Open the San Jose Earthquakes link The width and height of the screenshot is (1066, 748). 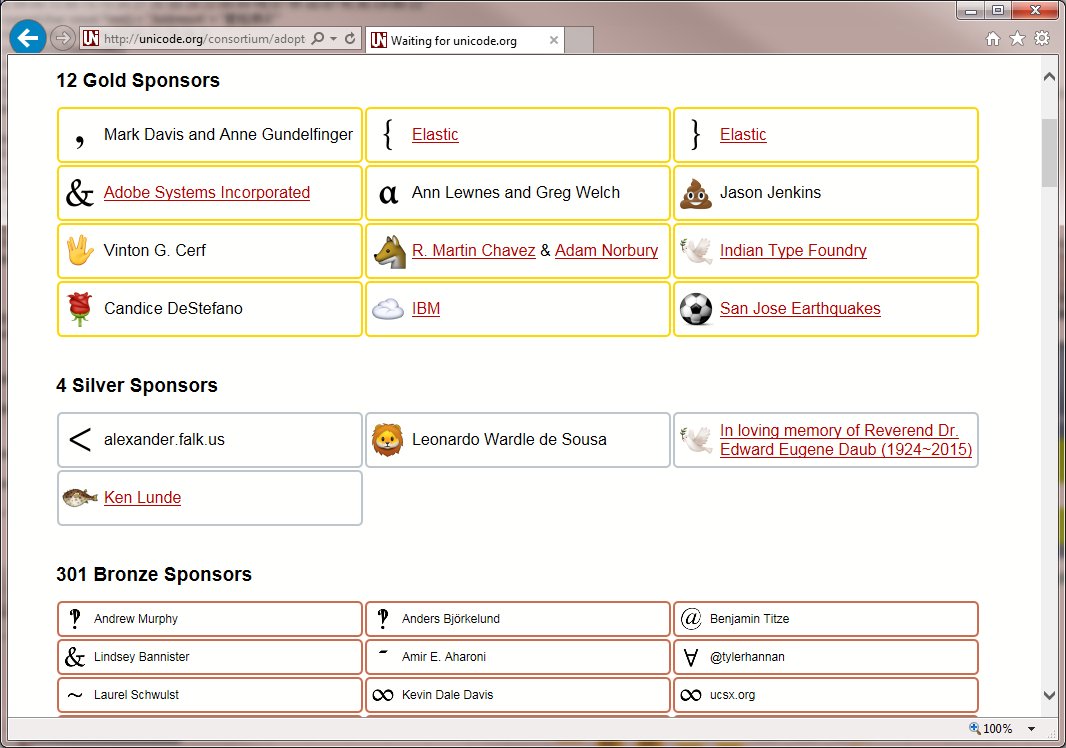pos(800,308)
